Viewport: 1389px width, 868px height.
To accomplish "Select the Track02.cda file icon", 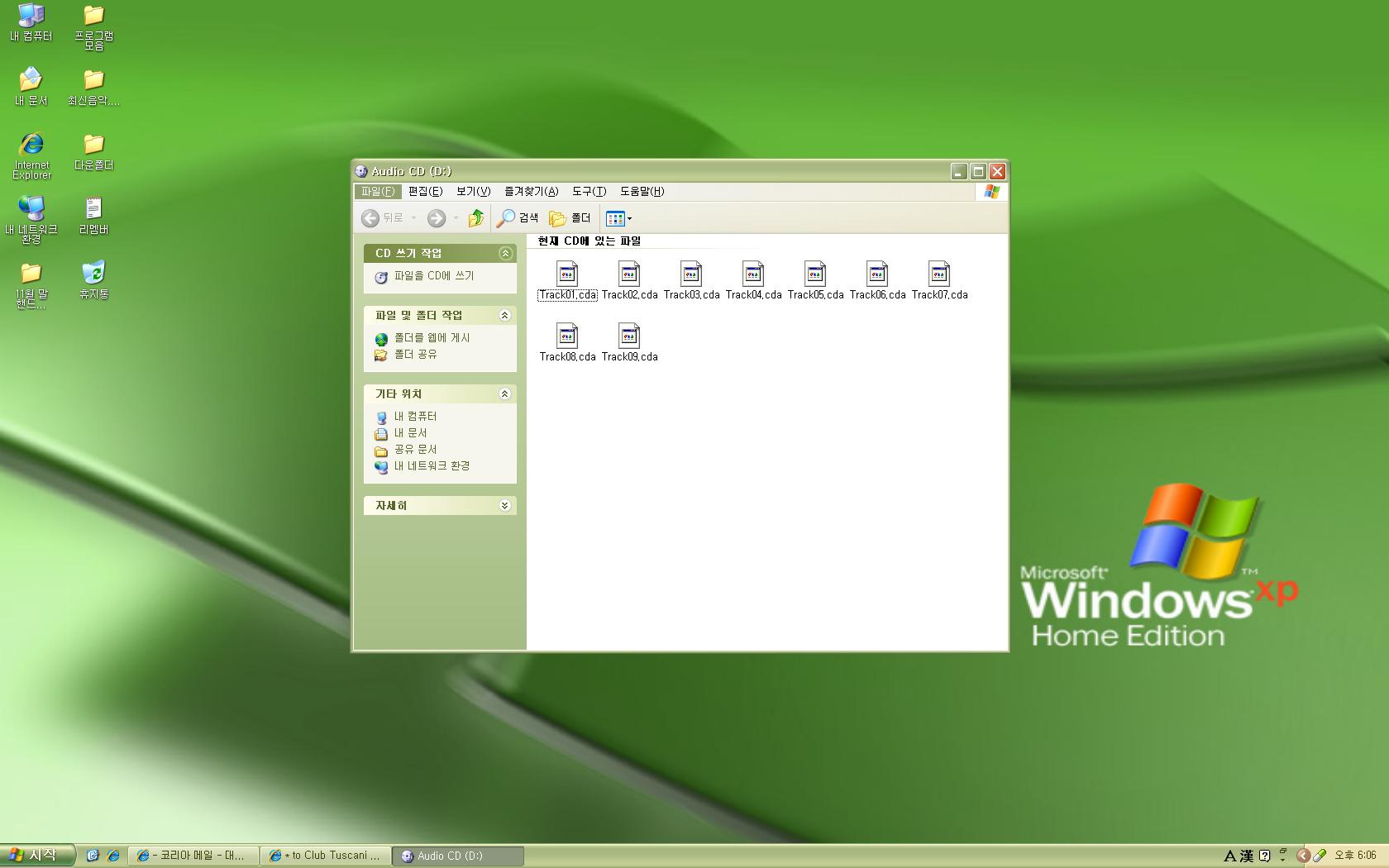I will click(629, 274).
